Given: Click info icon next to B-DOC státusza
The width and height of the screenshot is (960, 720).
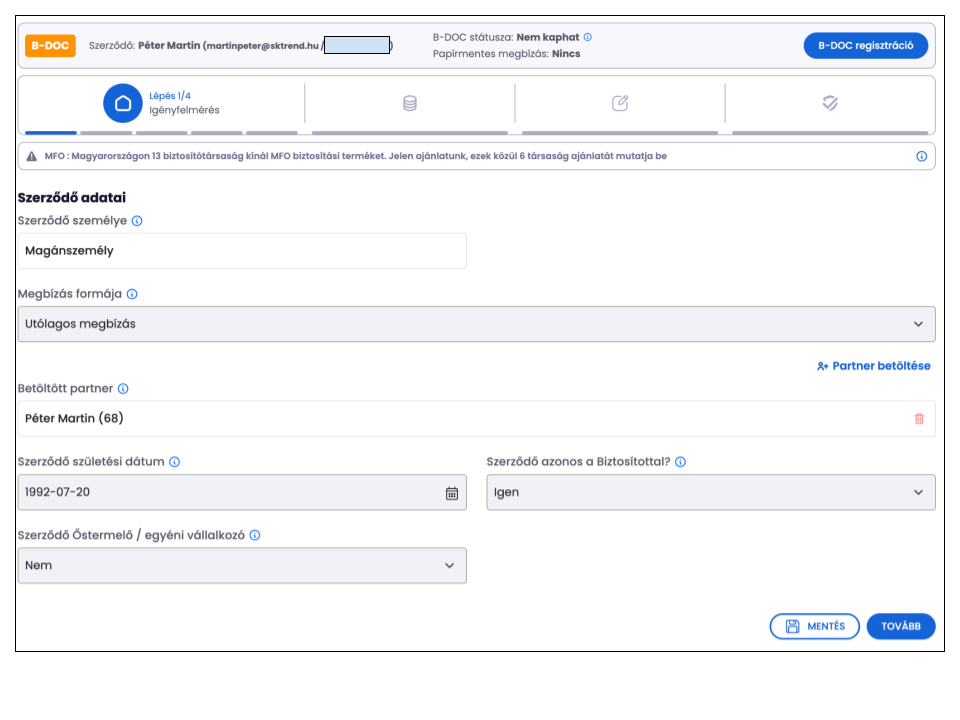Looking at the screenshot, I should pos(588,37).
